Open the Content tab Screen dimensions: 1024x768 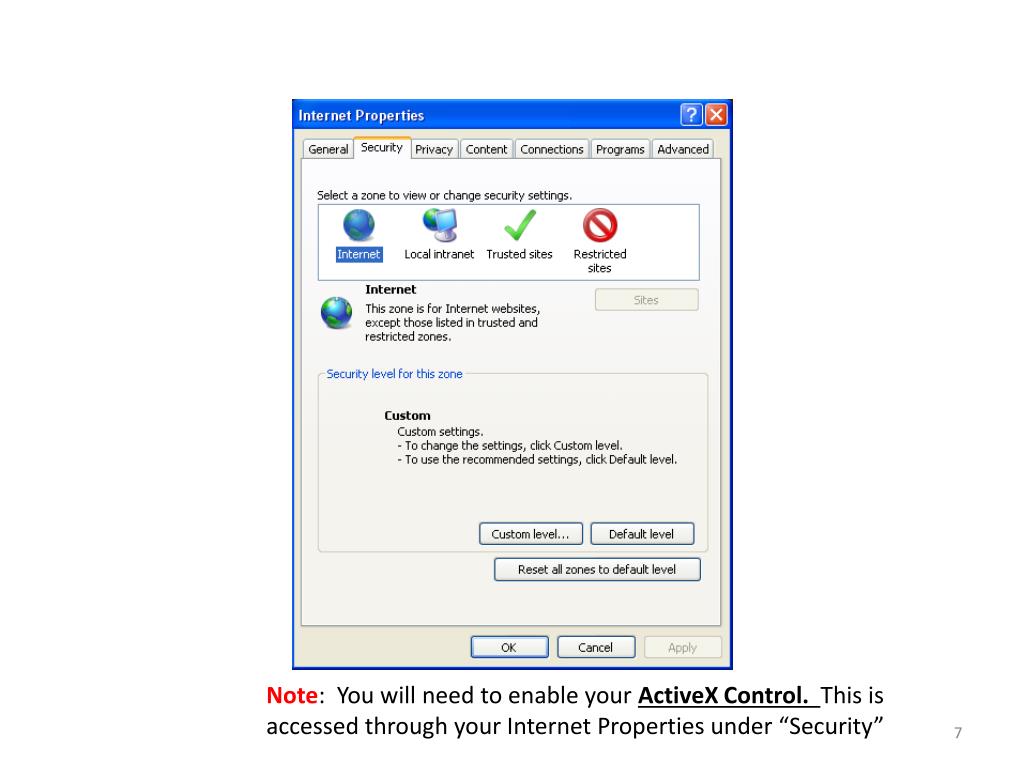[x=487, y=150]
